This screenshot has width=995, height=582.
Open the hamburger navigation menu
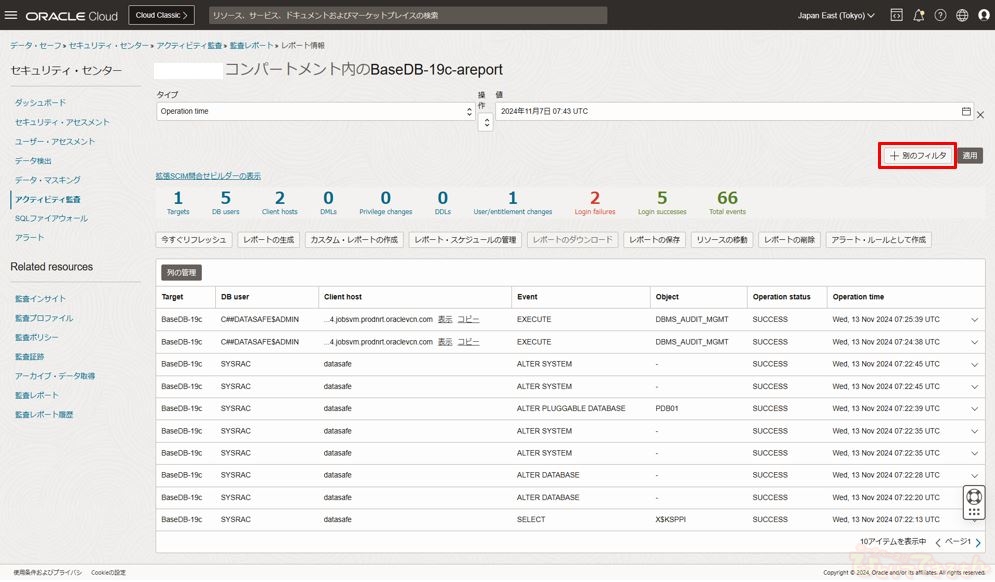pos(11,16)
